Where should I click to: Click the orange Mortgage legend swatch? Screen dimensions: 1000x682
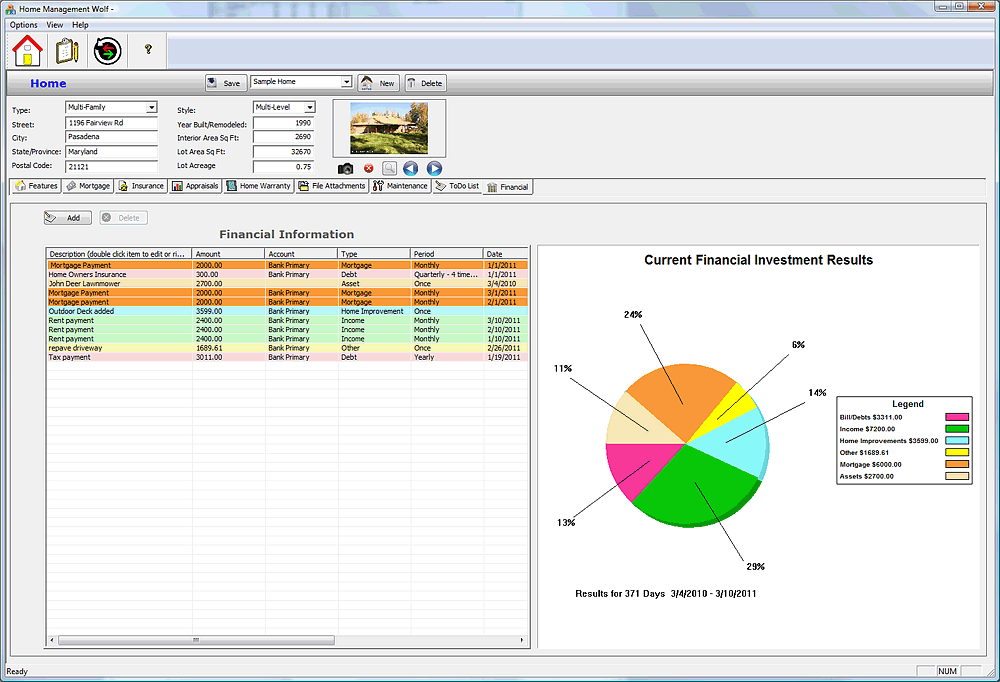pyautogui.click(x=956, y=464)
